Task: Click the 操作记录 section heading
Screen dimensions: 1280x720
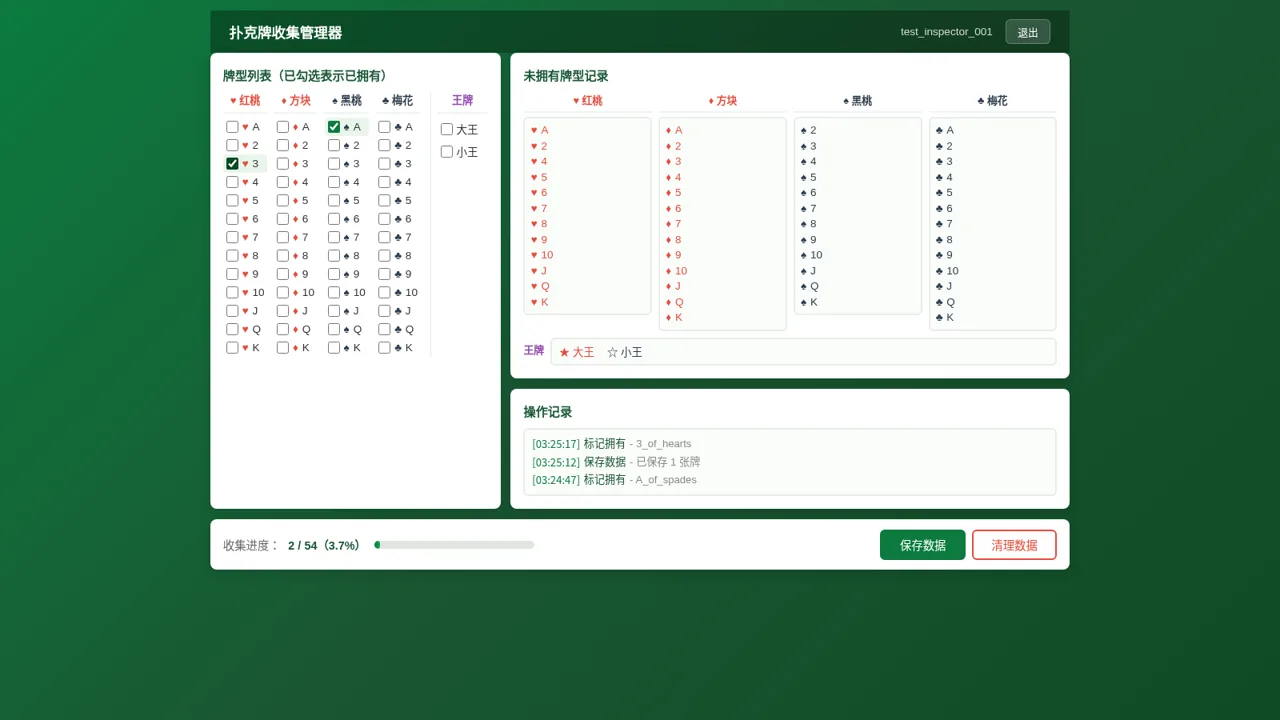Action: point(548,412)
